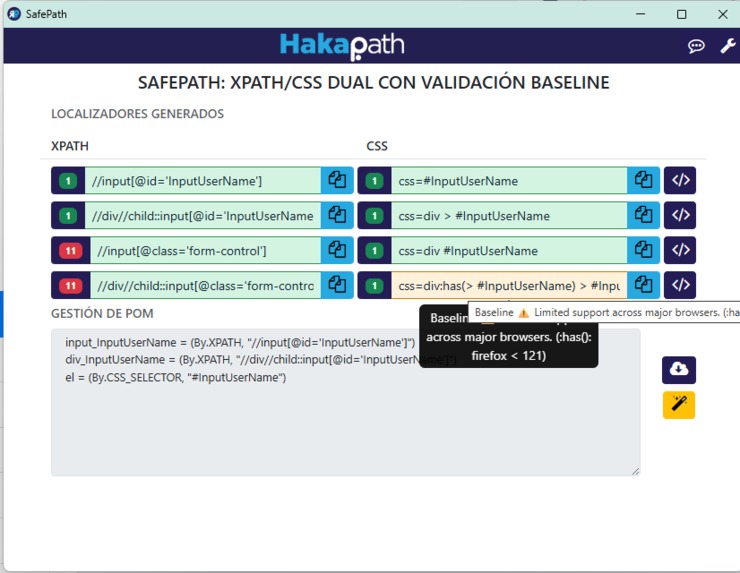Click XPath field //div//child::input[@id='InputUserName
This screenshot has height=573, width=740.
[x=203, y=215]
